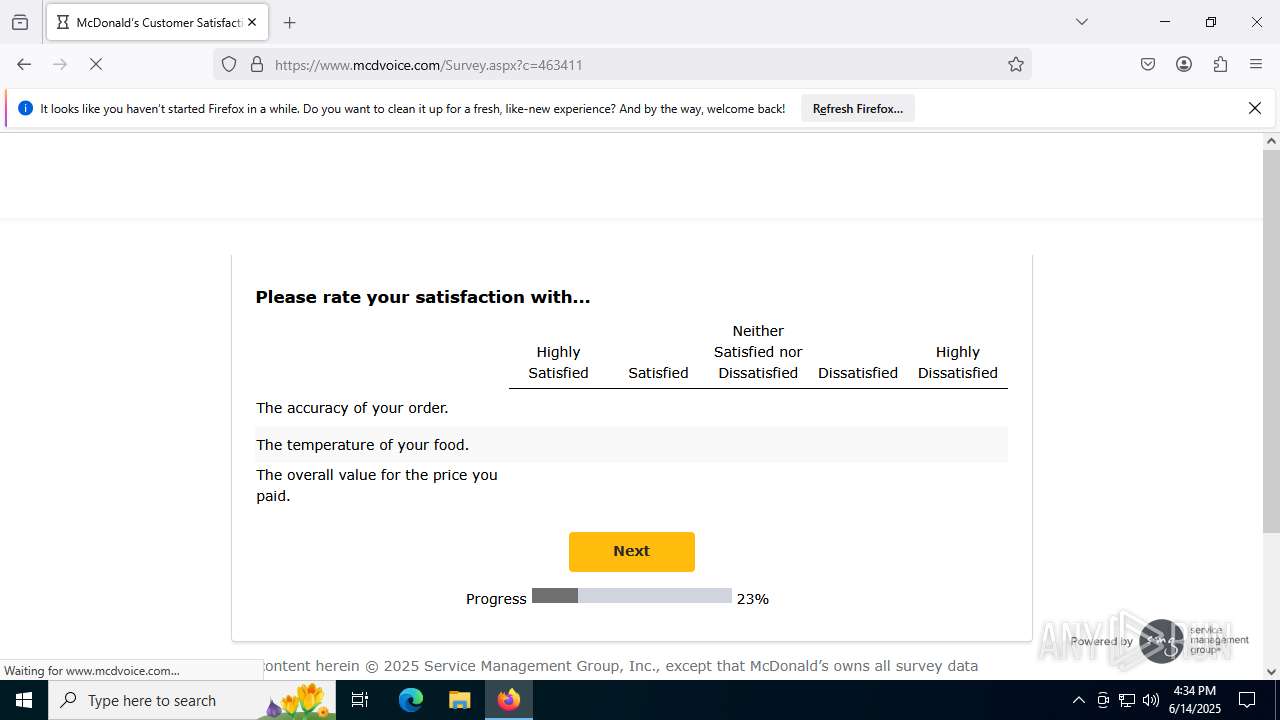This screenshot has width=1280, height=720.
Task: Launch Microsoft Edge from taskbar
Action: click(x=411, y=700)
